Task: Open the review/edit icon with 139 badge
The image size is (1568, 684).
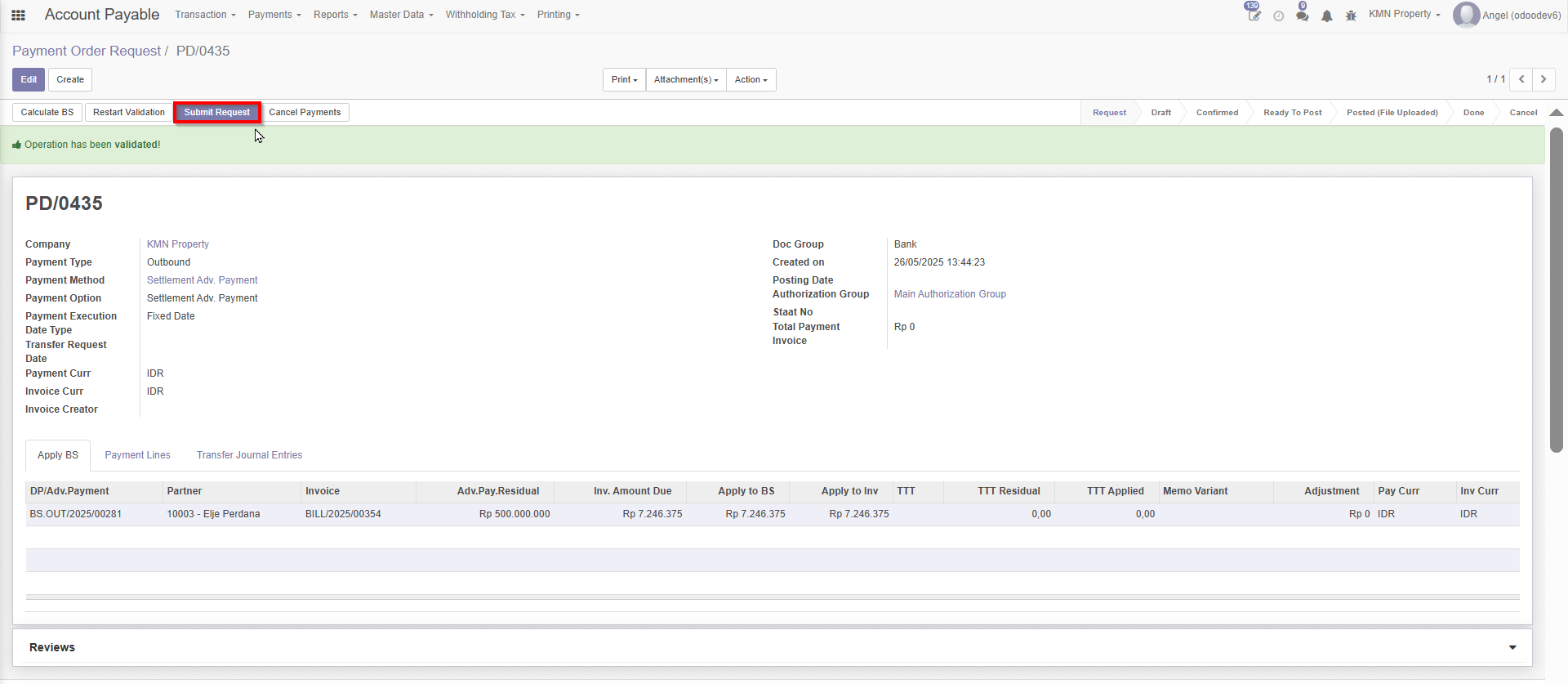Action: click(x=1254, y=14)
